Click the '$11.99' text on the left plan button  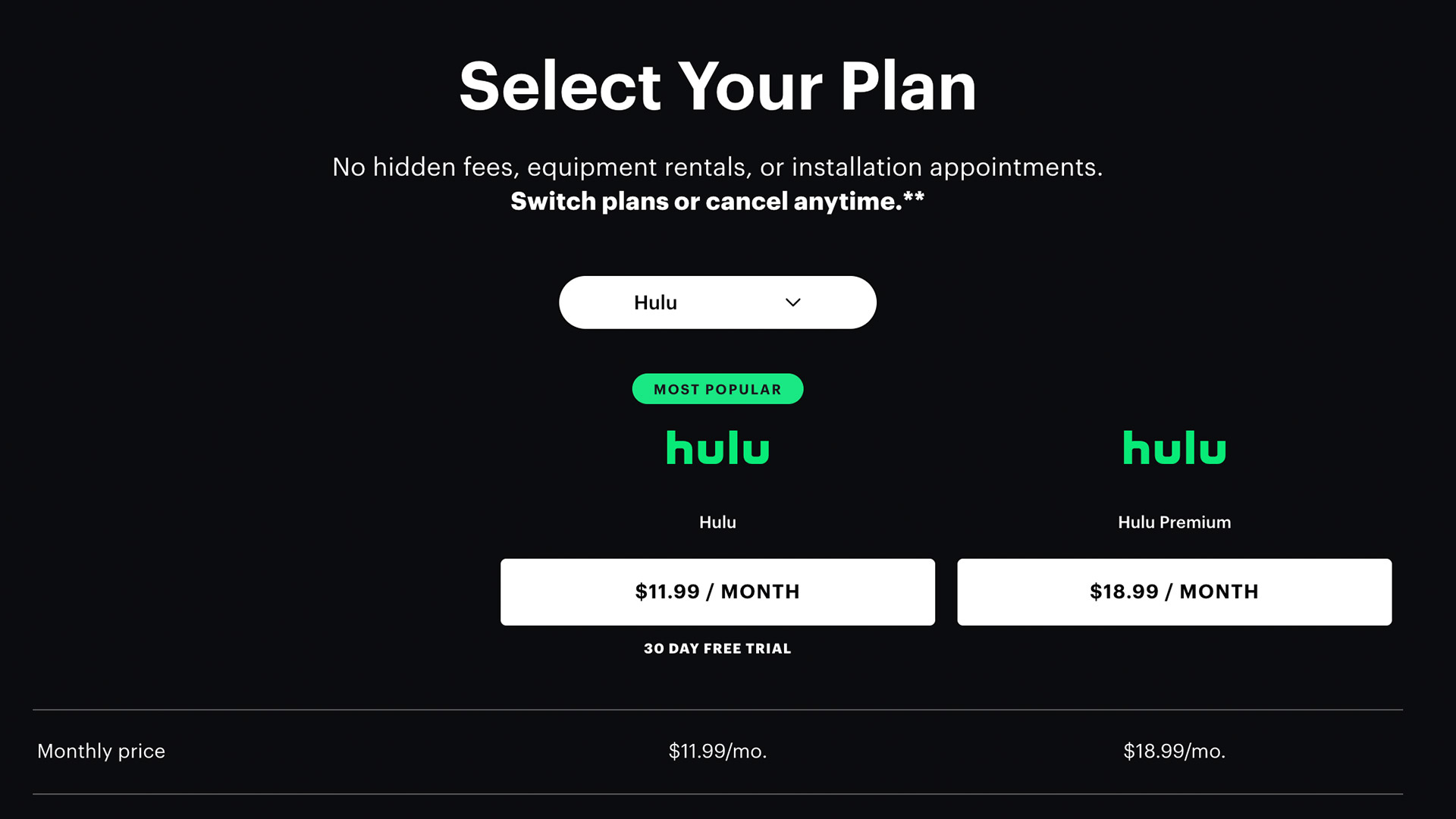click(x=667, y=591)
